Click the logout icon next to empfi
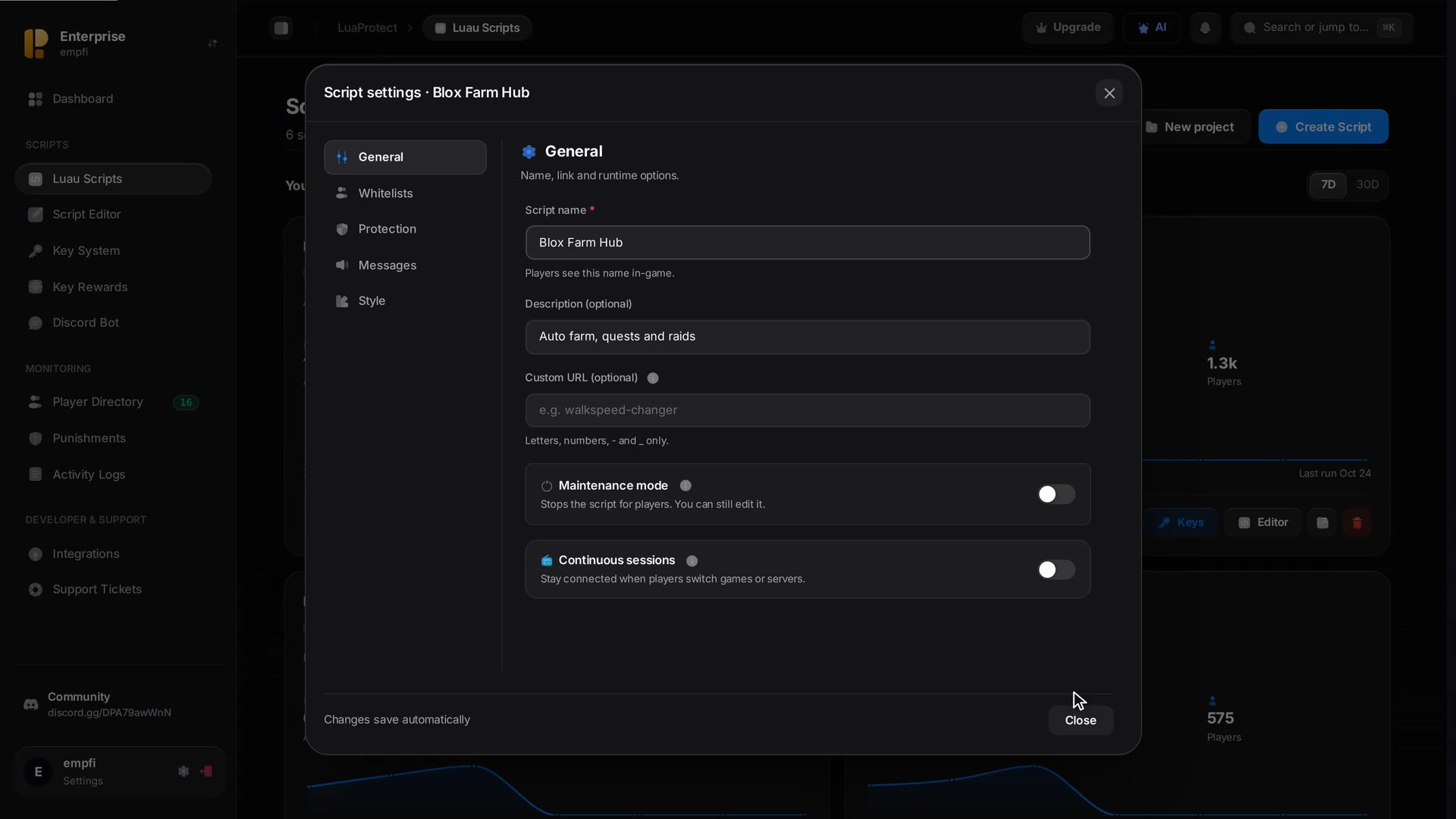 206,771
